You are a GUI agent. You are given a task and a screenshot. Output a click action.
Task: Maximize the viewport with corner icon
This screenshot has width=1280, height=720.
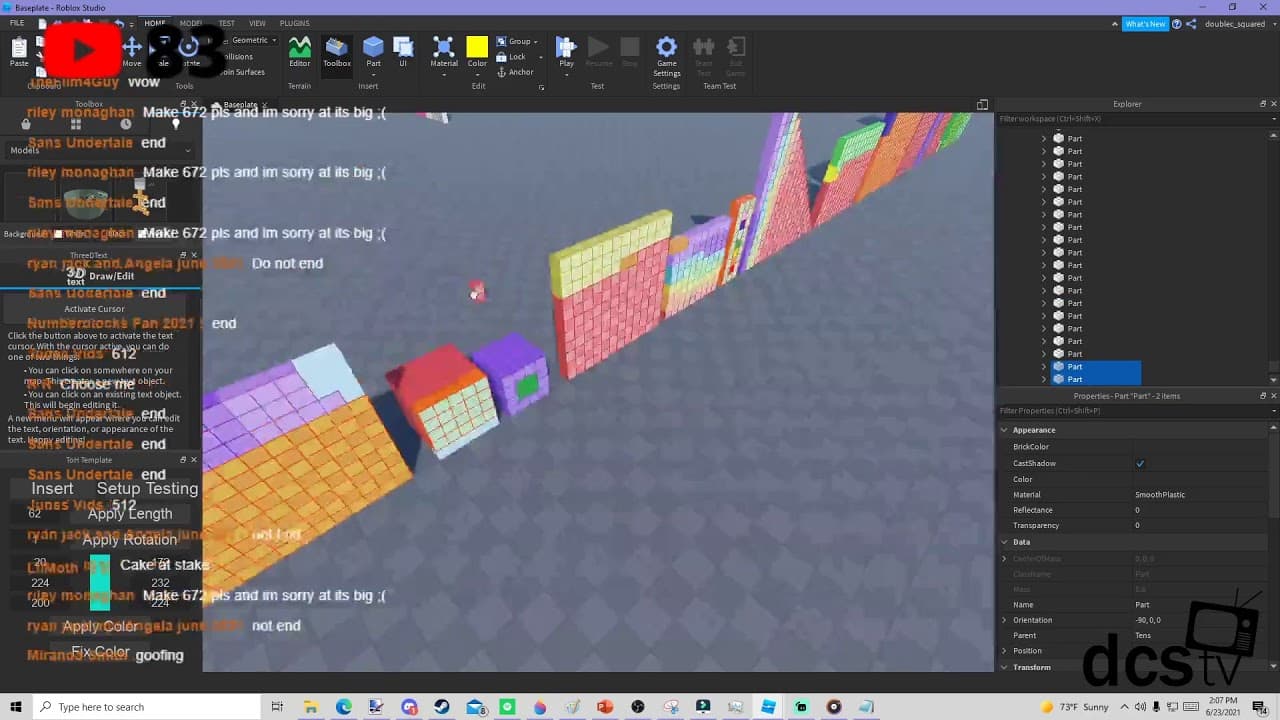tap(982, 105)
